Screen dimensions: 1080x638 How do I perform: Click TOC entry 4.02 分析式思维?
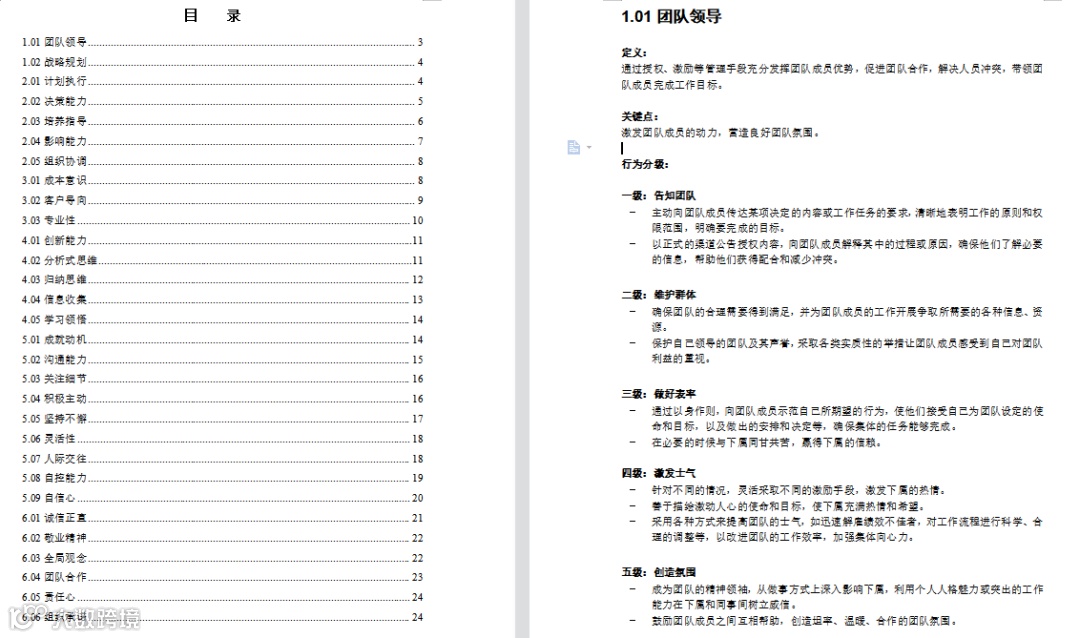222,260
